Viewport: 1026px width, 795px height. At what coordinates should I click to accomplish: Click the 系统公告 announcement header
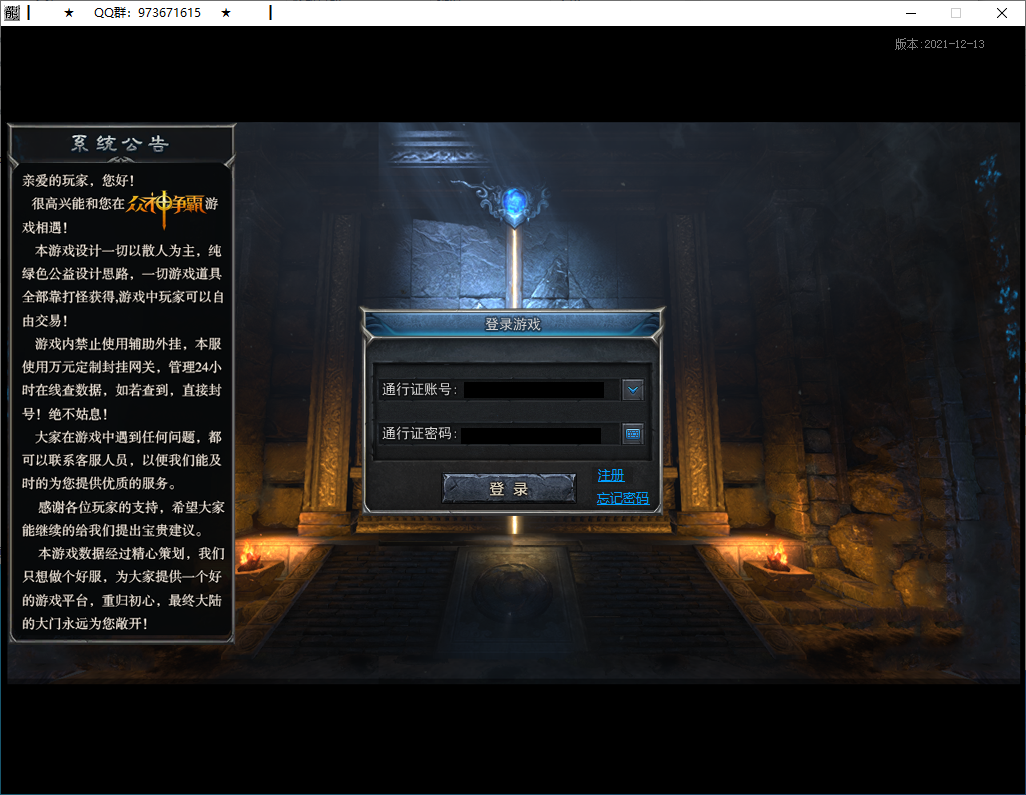point(120,143)
